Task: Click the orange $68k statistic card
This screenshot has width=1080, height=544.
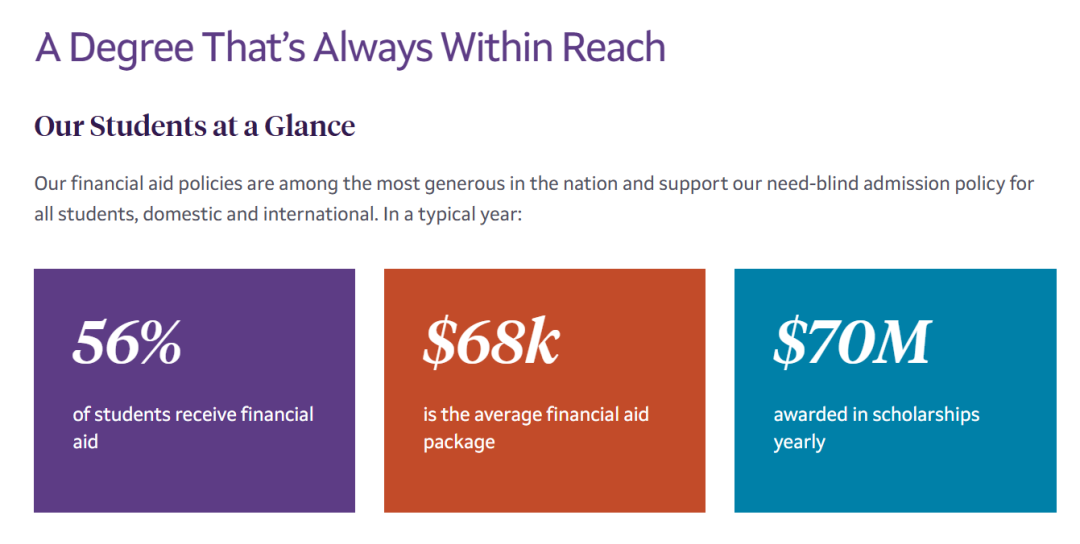Action: coord(544,390)
